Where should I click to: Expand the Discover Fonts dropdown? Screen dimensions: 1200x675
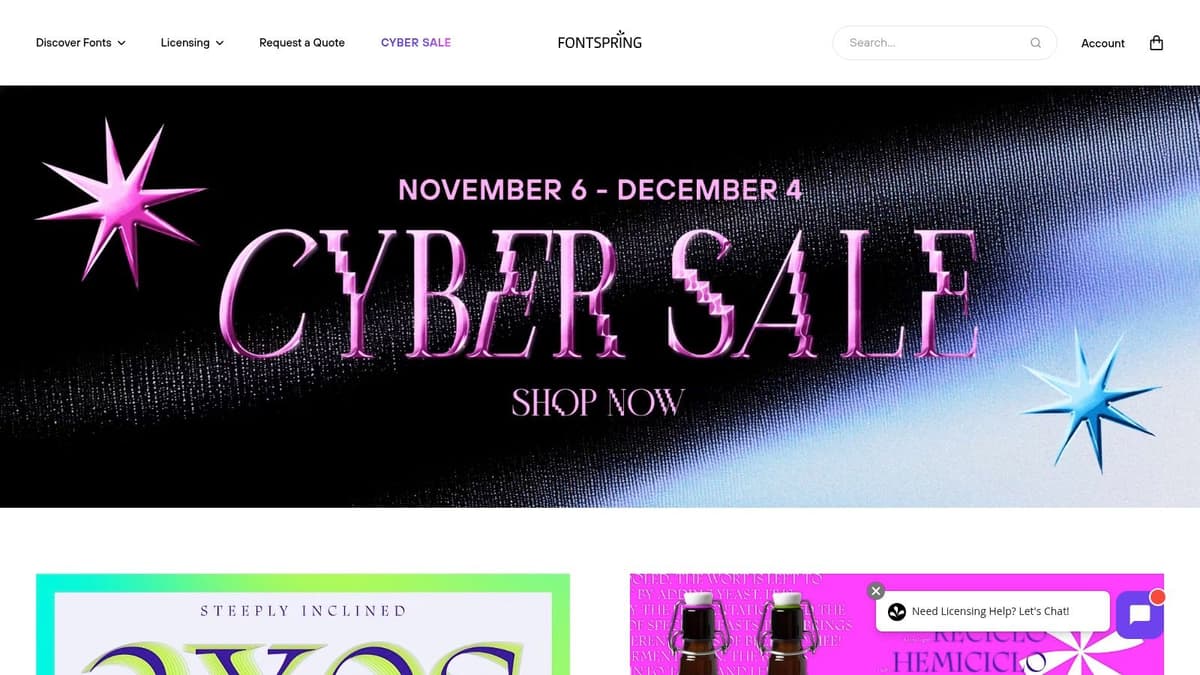(x=81, y=43)
